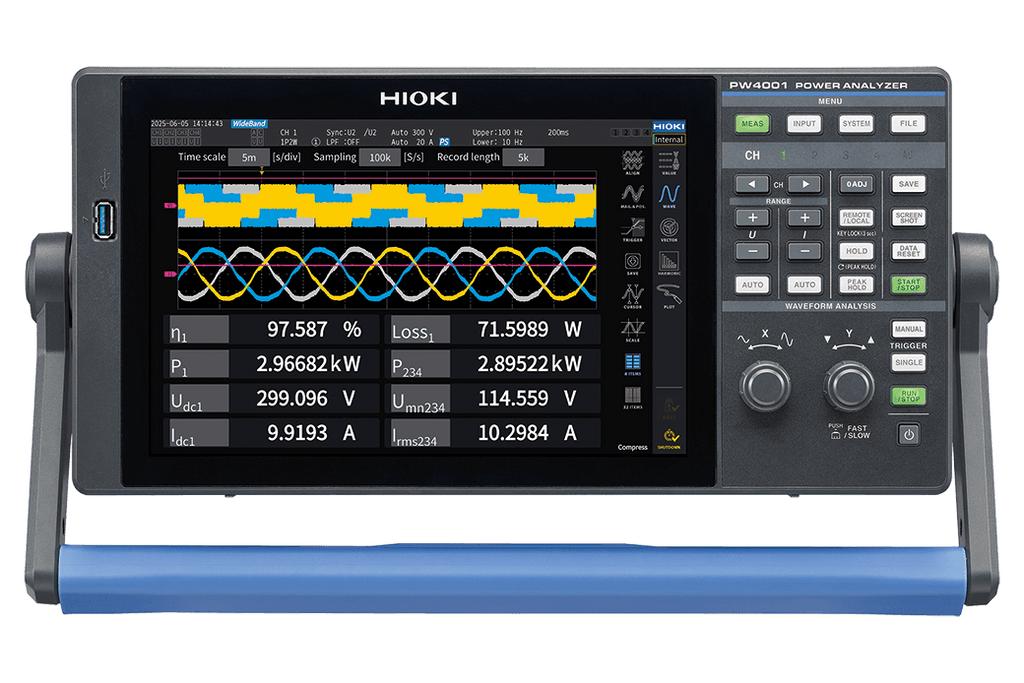Screen dimensions: 1024x683
Task: Toggle AUTO range for voltage U
Action: (x=752, y=285)
